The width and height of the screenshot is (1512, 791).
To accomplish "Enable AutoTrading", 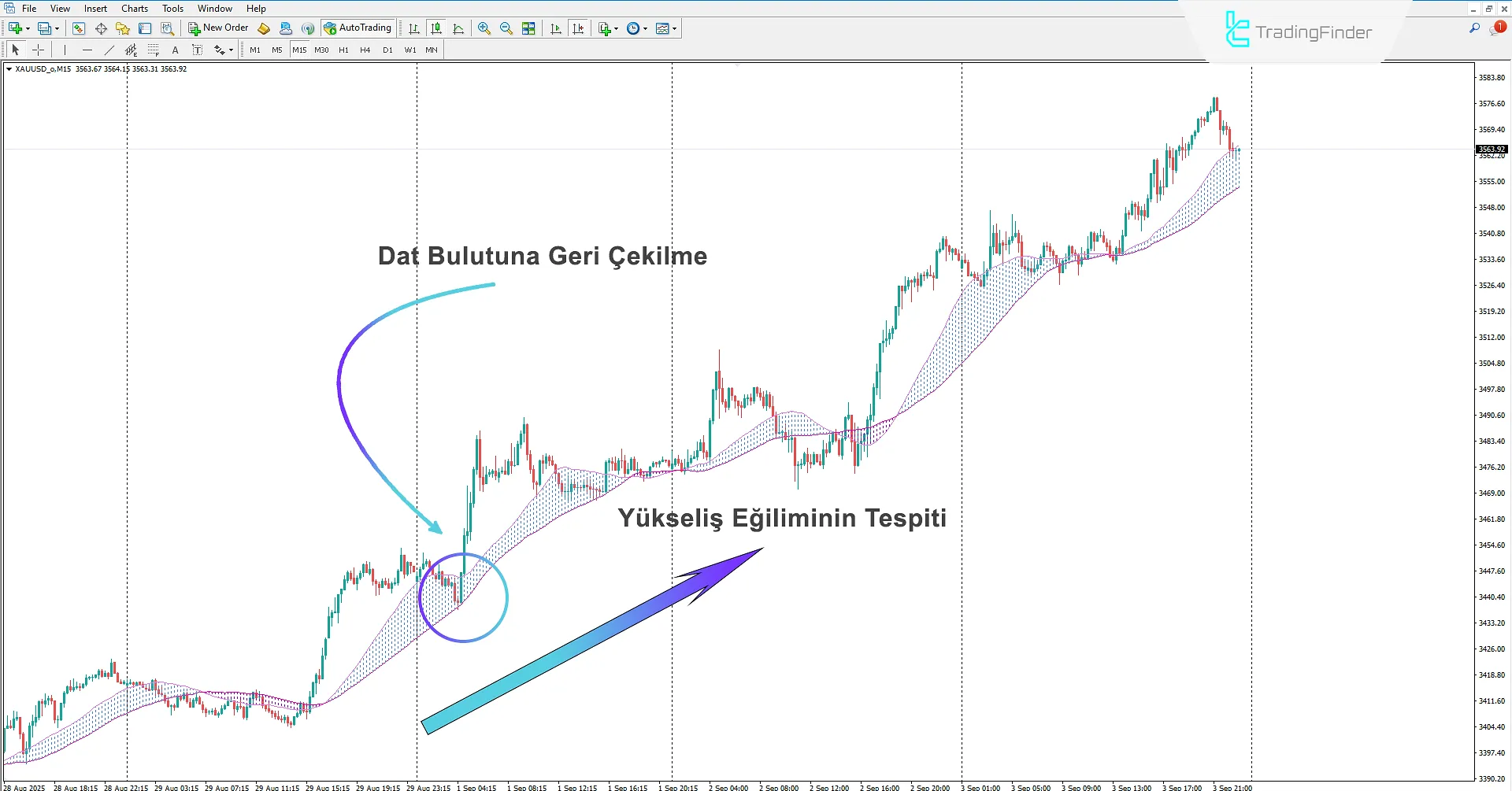I will click(x=358, y=28).
